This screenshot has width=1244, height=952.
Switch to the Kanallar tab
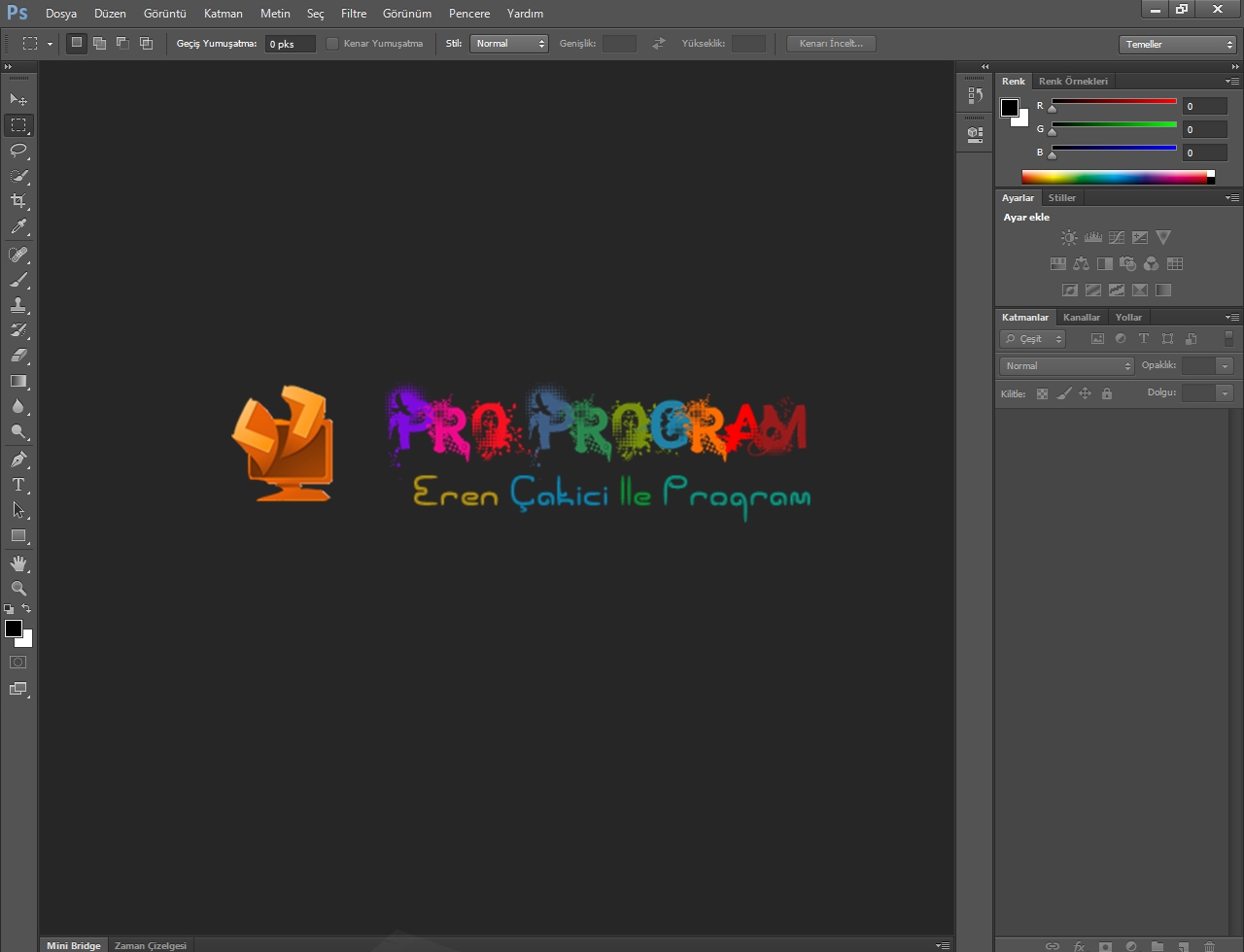(x=1082, y=318)
